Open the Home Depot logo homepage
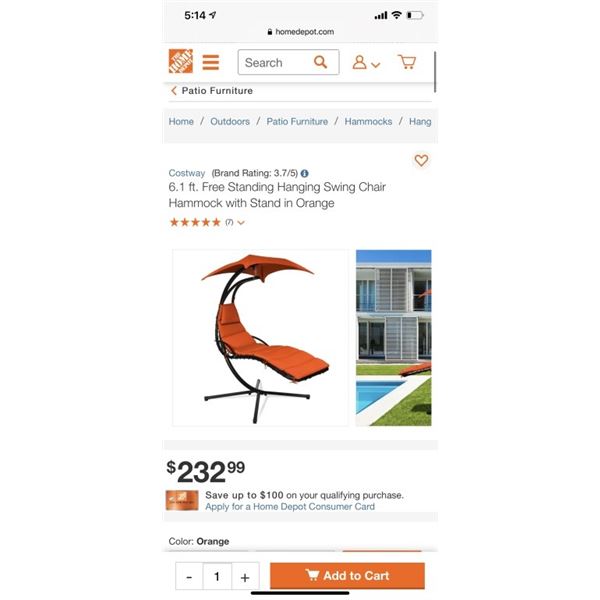Screen dimensions: 600x600 [180, 61]
